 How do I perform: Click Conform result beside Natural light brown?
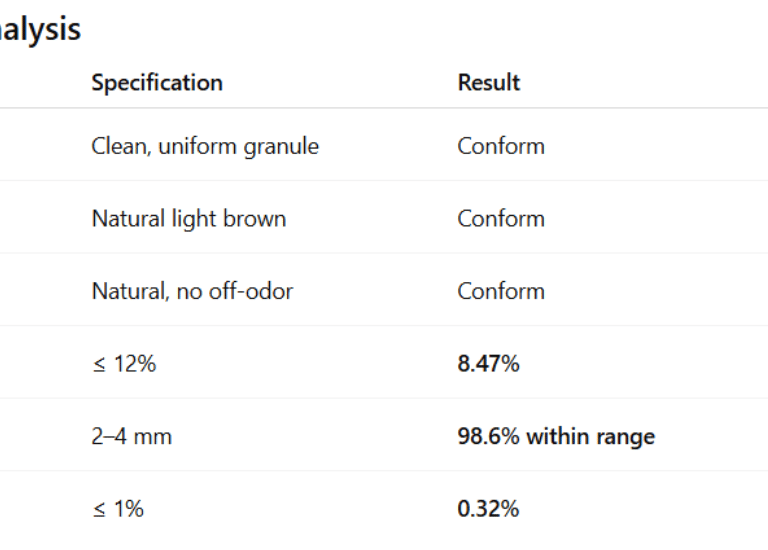click(x=501, y=219)
